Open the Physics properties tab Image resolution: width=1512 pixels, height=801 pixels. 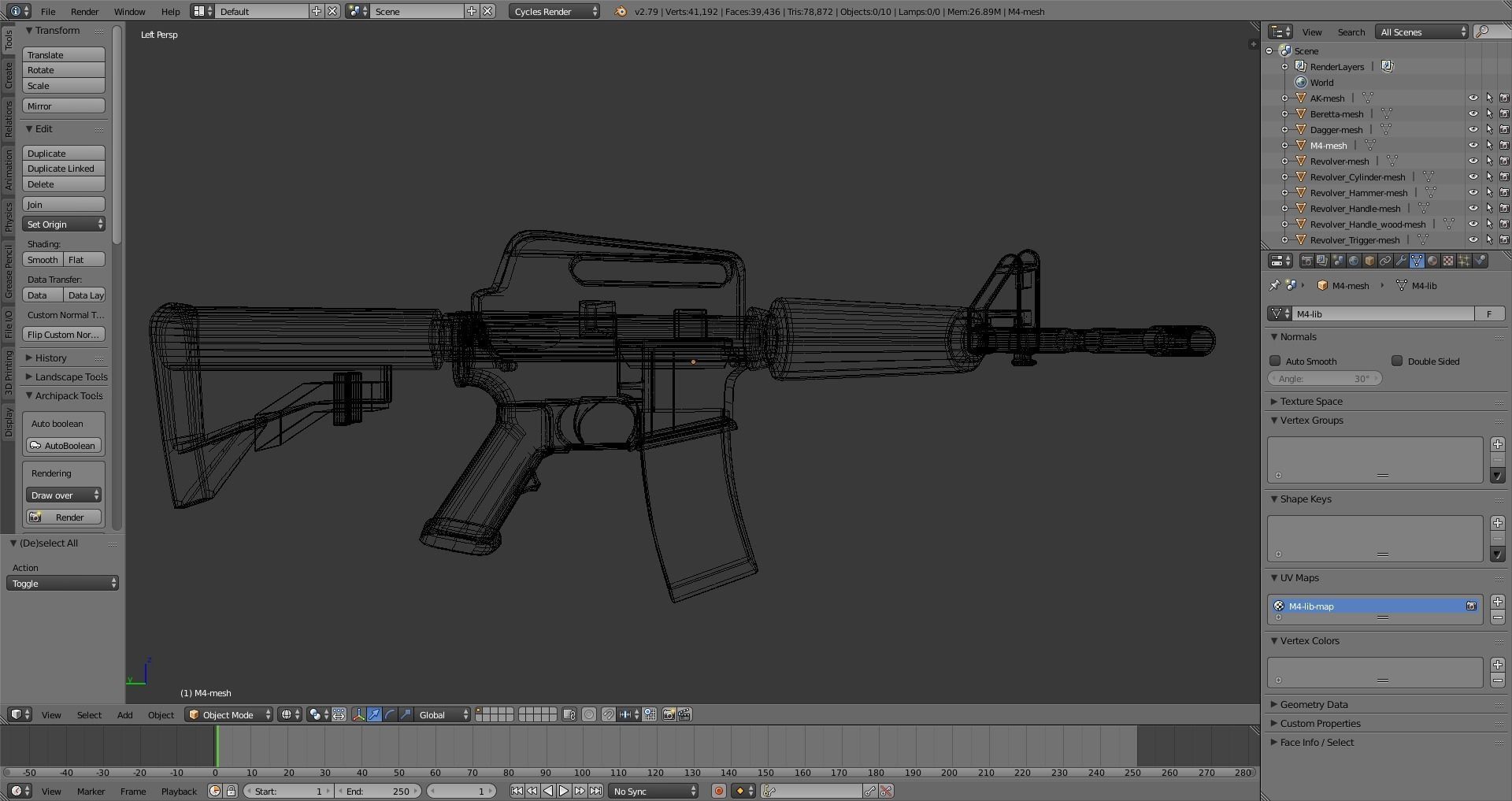pyautogui.click(x=1480, y=261)
